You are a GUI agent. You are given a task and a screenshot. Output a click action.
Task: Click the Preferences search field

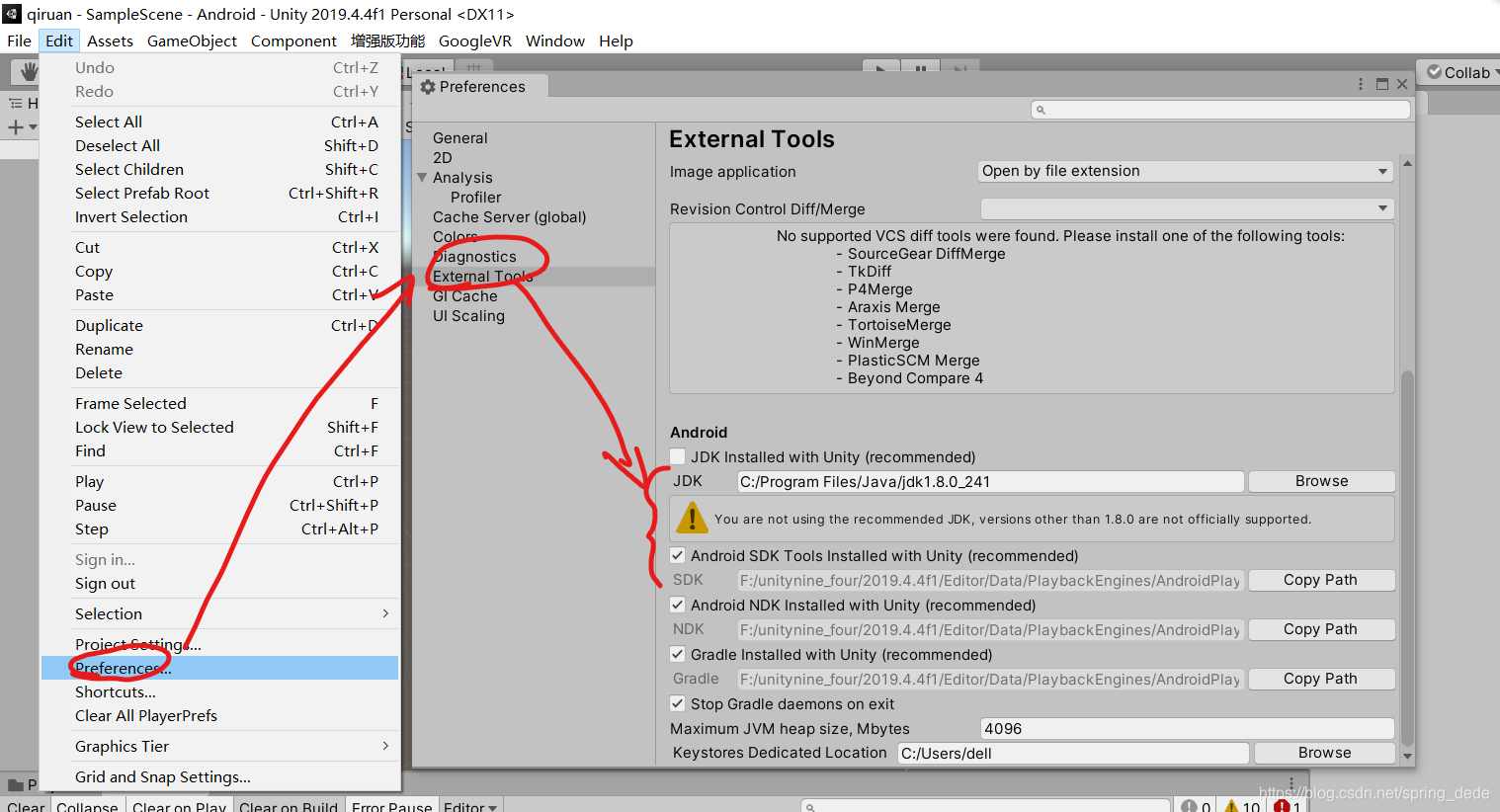point(1220,110)
